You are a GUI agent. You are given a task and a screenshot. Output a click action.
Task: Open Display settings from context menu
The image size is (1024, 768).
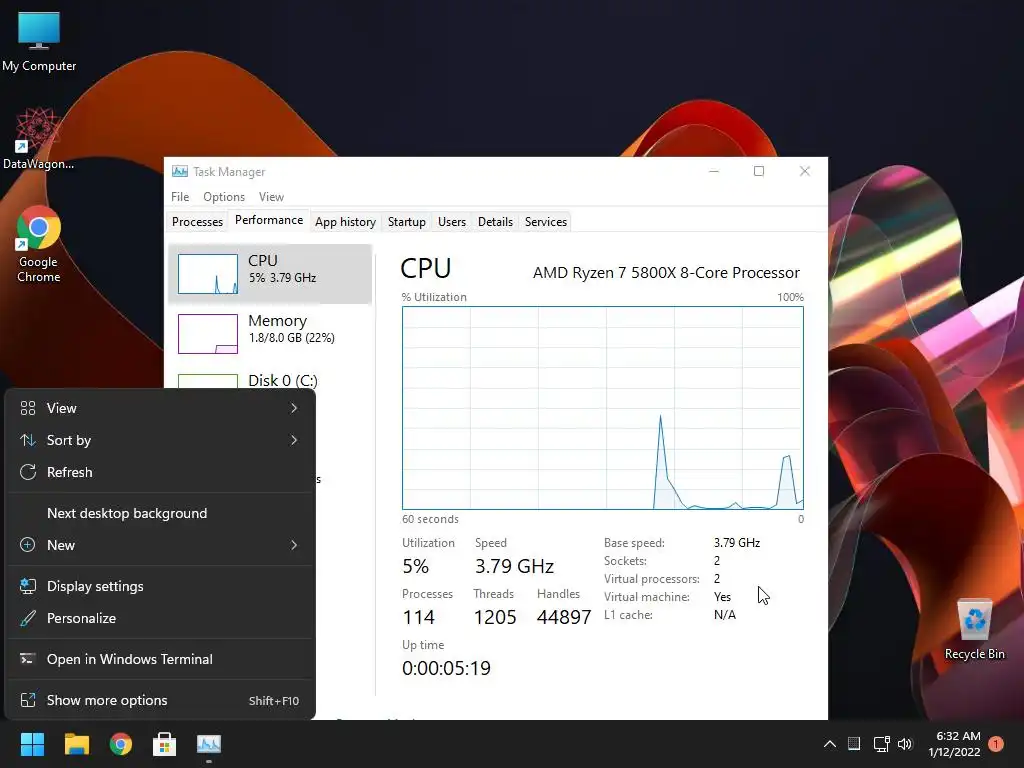[160, 586]
